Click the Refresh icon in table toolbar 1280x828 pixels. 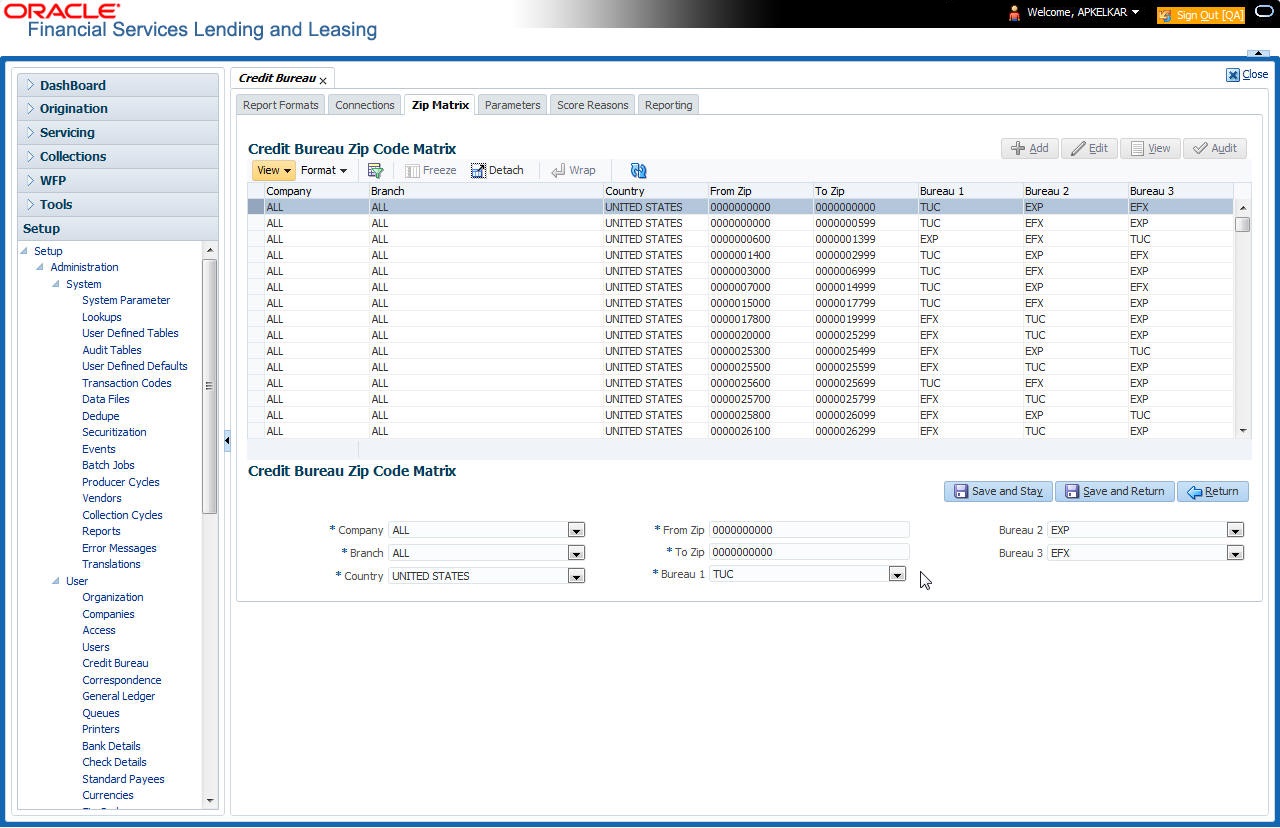pyautogui.click(x=639, y=171)
